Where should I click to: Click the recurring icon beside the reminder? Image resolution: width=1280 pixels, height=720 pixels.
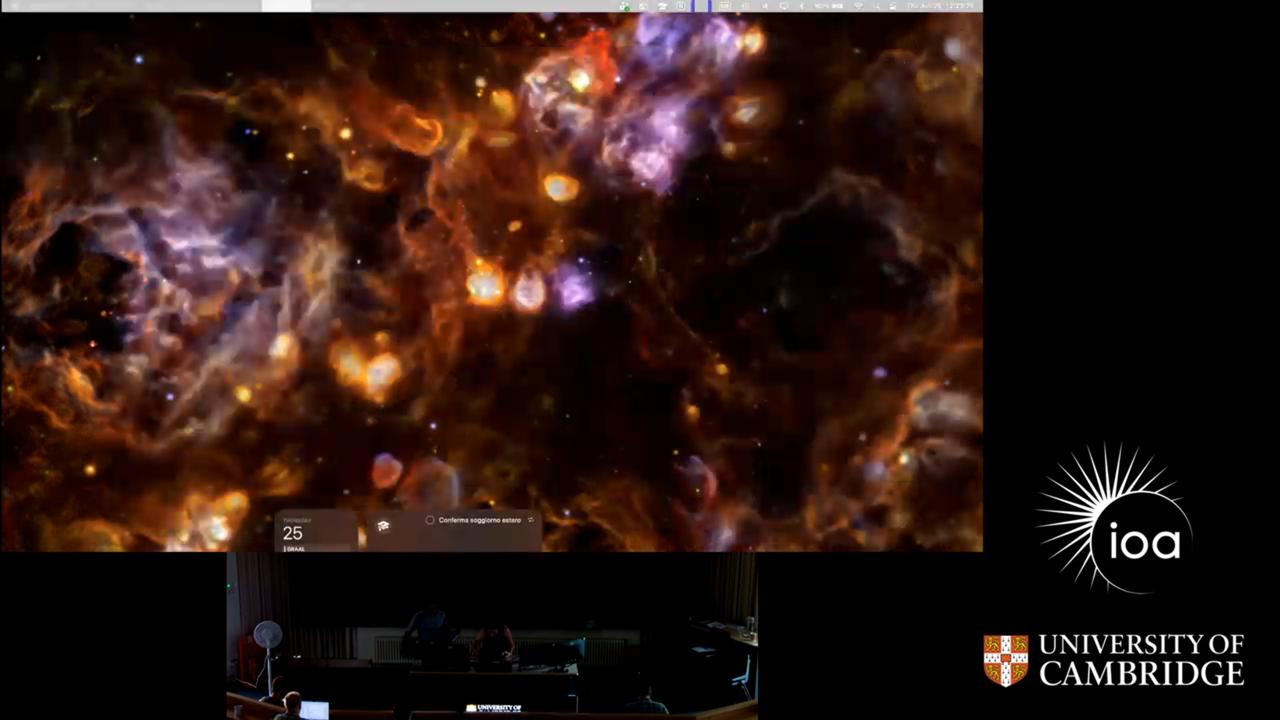(530, 520)
